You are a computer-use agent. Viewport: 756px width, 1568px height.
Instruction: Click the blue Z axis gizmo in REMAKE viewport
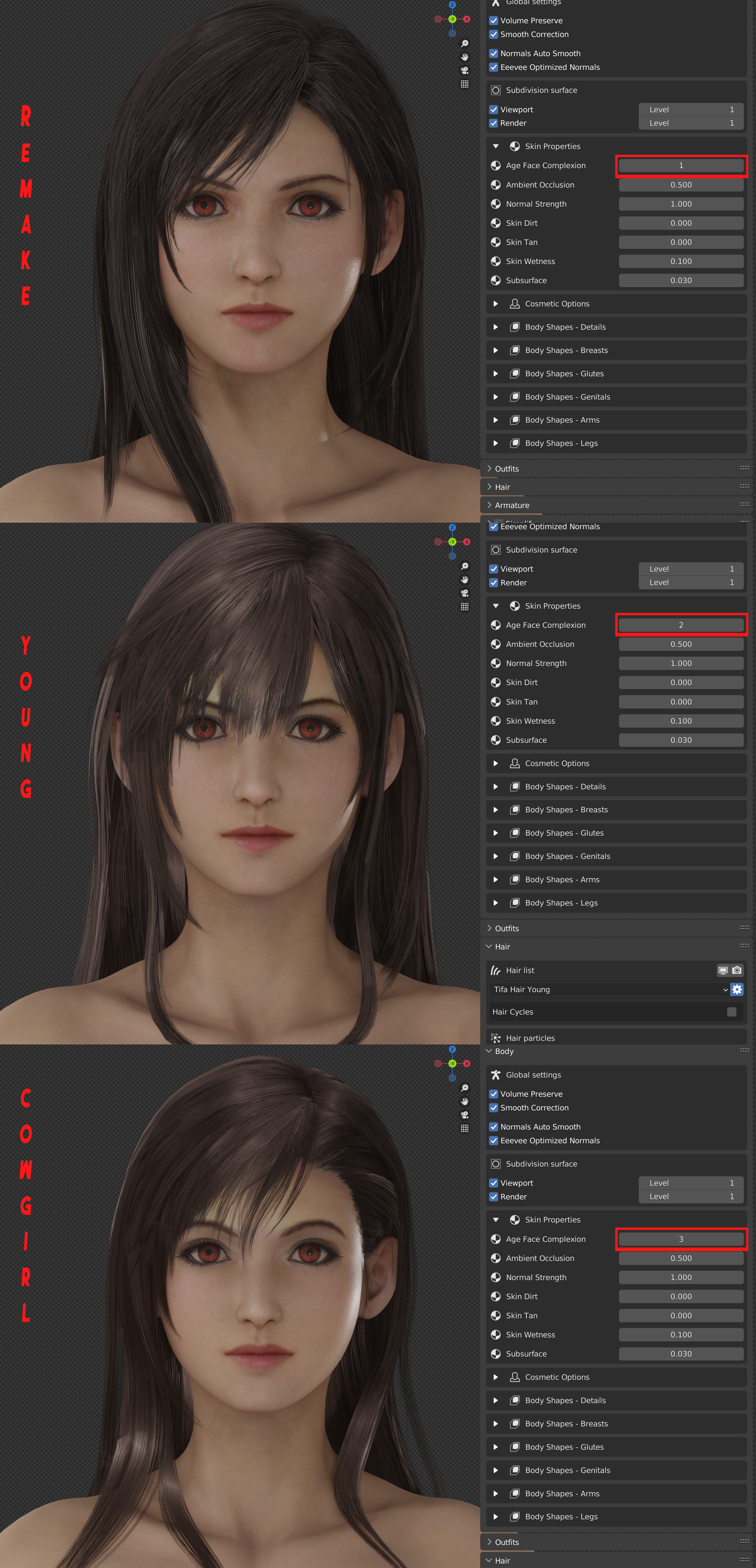(452, 5)
